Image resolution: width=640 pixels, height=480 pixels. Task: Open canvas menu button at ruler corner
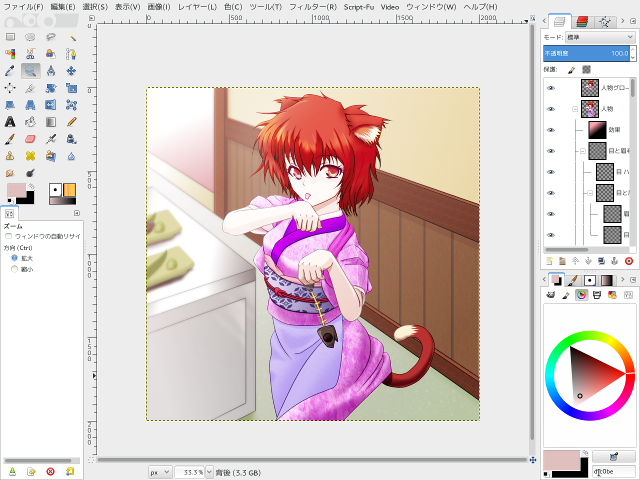click(x=91, y=18)
